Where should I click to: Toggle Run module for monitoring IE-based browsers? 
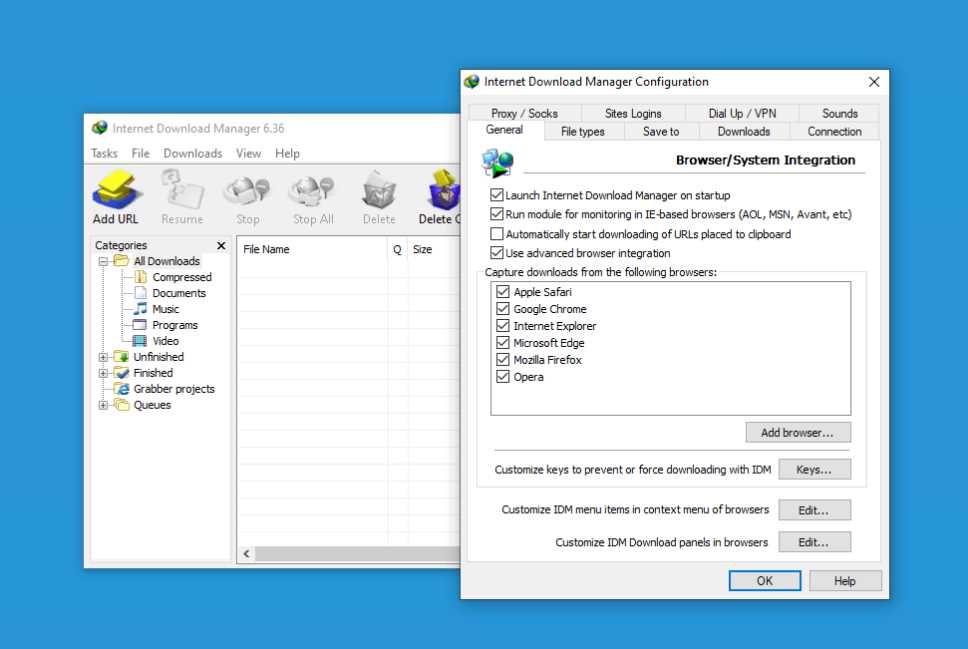tap(496, 214)
